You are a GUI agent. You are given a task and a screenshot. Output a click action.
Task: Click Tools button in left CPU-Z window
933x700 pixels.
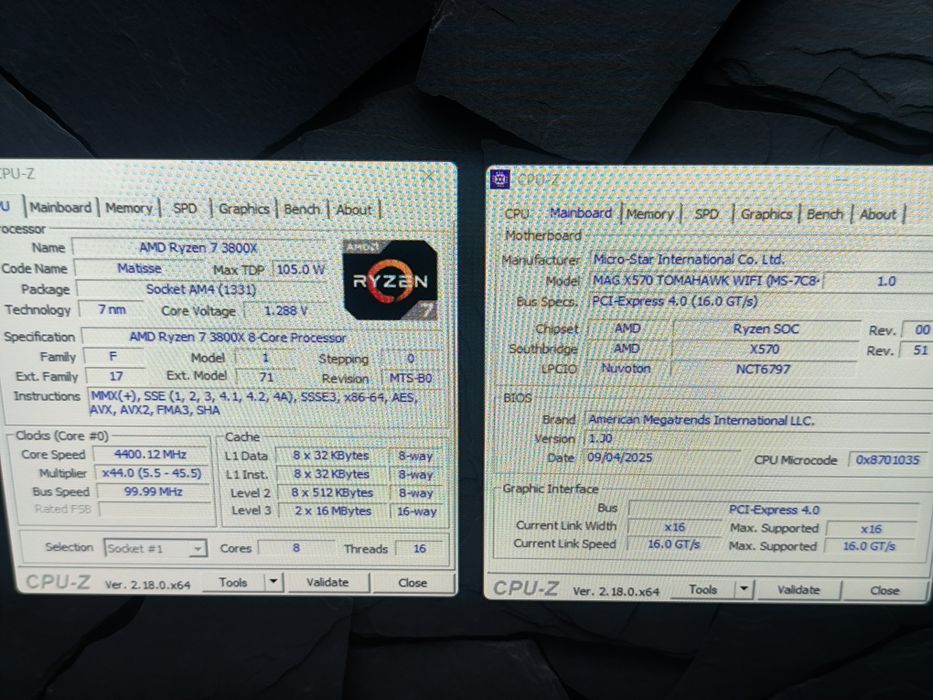pos(233,582)
